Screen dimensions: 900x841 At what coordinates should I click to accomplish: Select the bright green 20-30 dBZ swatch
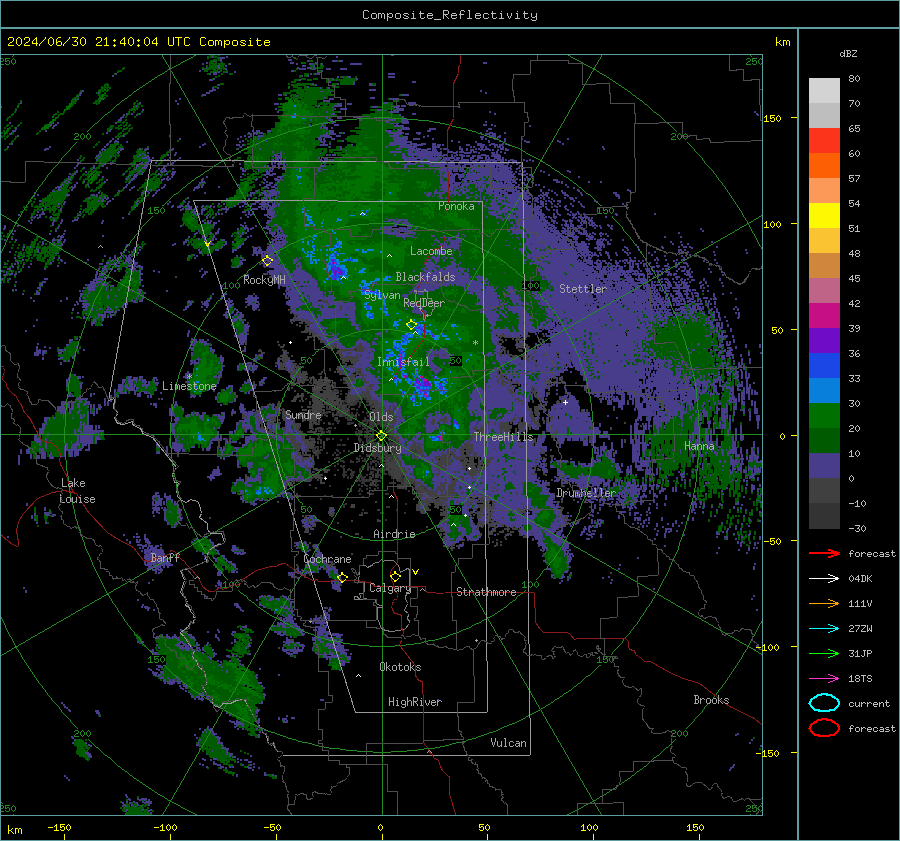[824, 416]
